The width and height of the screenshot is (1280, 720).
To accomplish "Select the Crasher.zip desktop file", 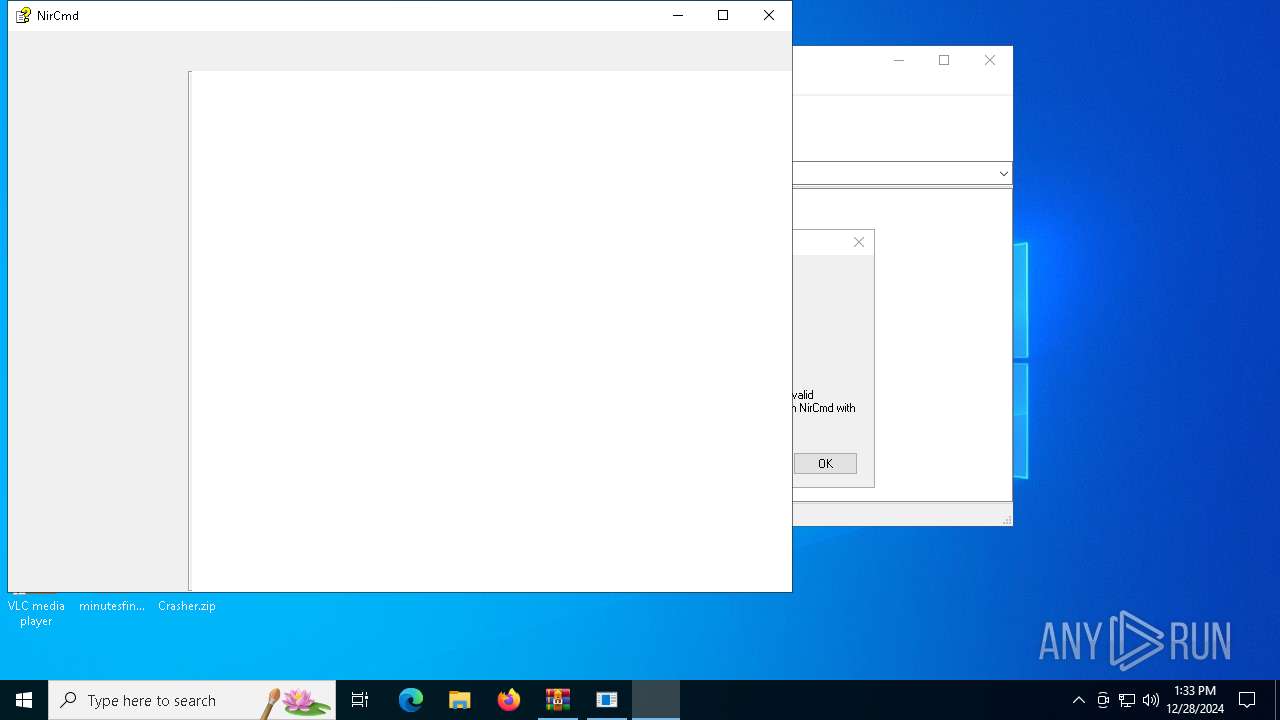I will [x=187, y=605].
